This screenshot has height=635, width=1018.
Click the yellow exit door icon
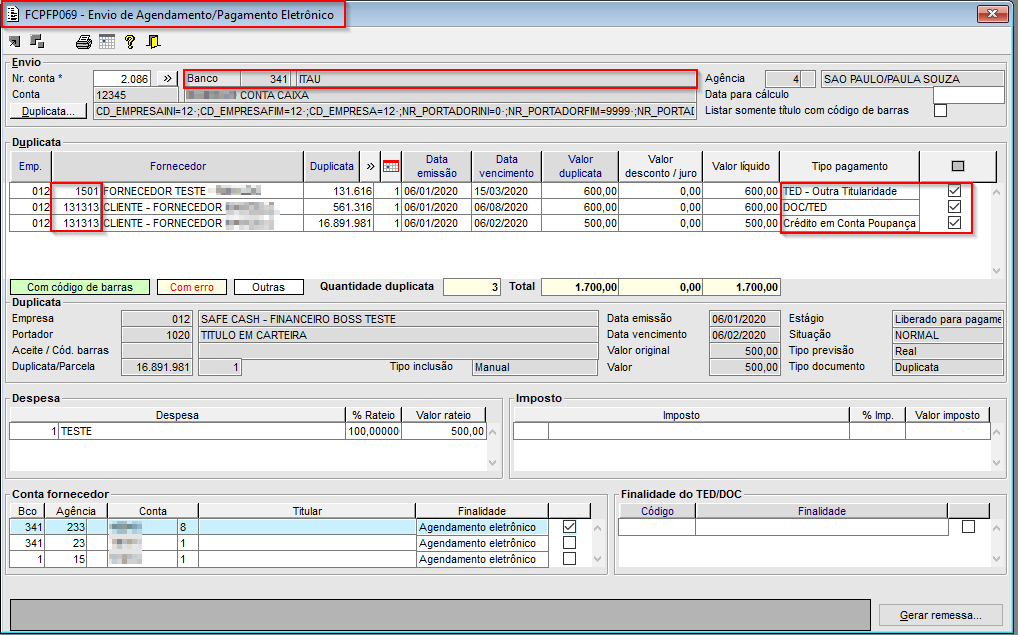(153, 42)
